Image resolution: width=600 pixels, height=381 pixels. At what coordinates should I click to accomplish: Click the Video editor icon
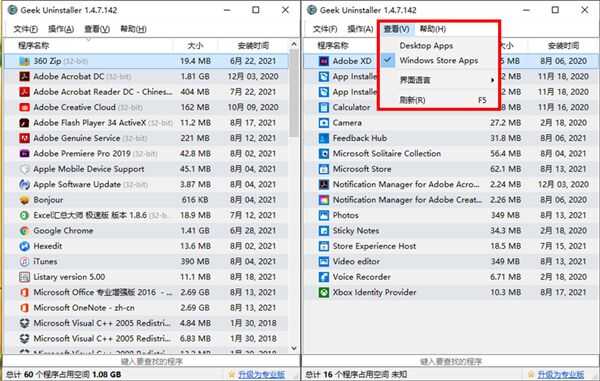(324, 262)
